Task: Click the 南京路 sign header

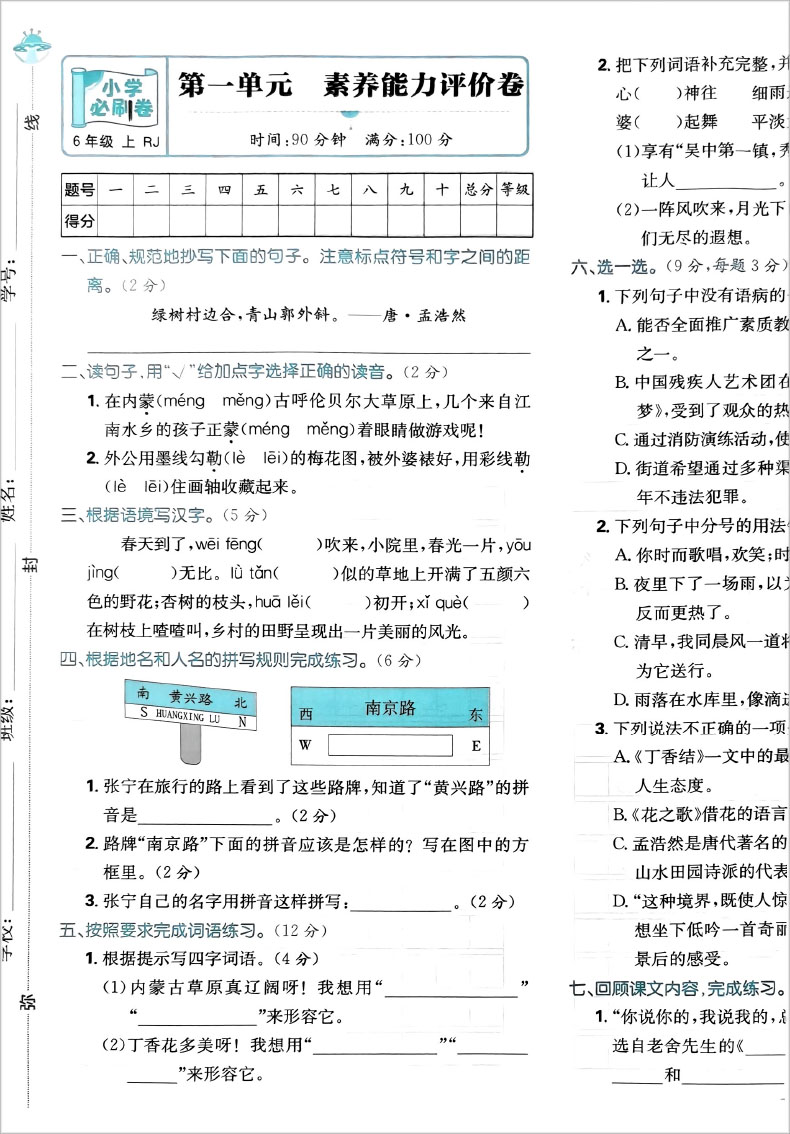Action: [x=390, y=709]
